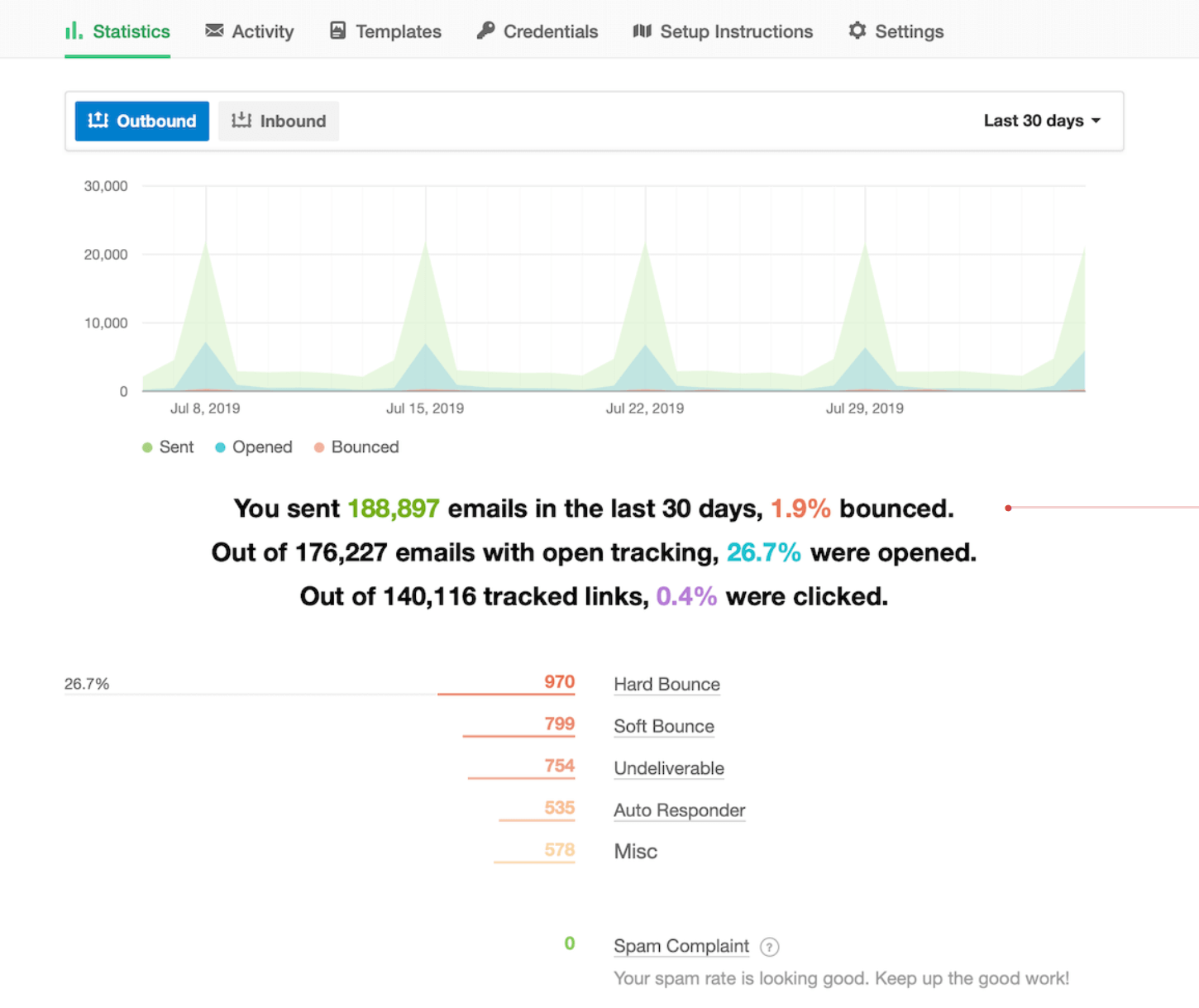
Task: Open the Spam Complaint help question mark
Action: [769, 947]
